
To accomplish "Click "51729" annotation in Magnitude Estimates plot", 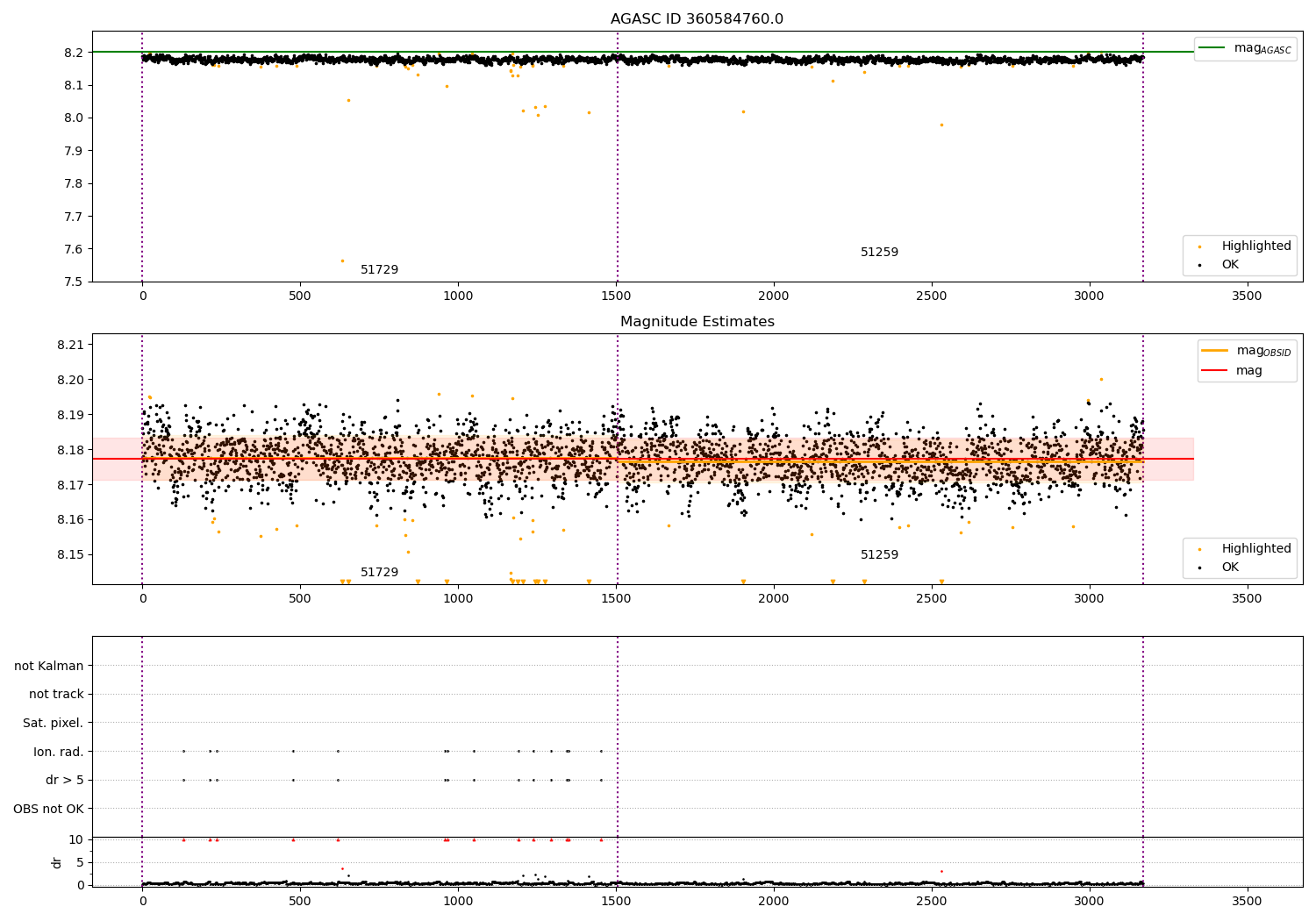I will pyautogui.click(x=379, y=573).
